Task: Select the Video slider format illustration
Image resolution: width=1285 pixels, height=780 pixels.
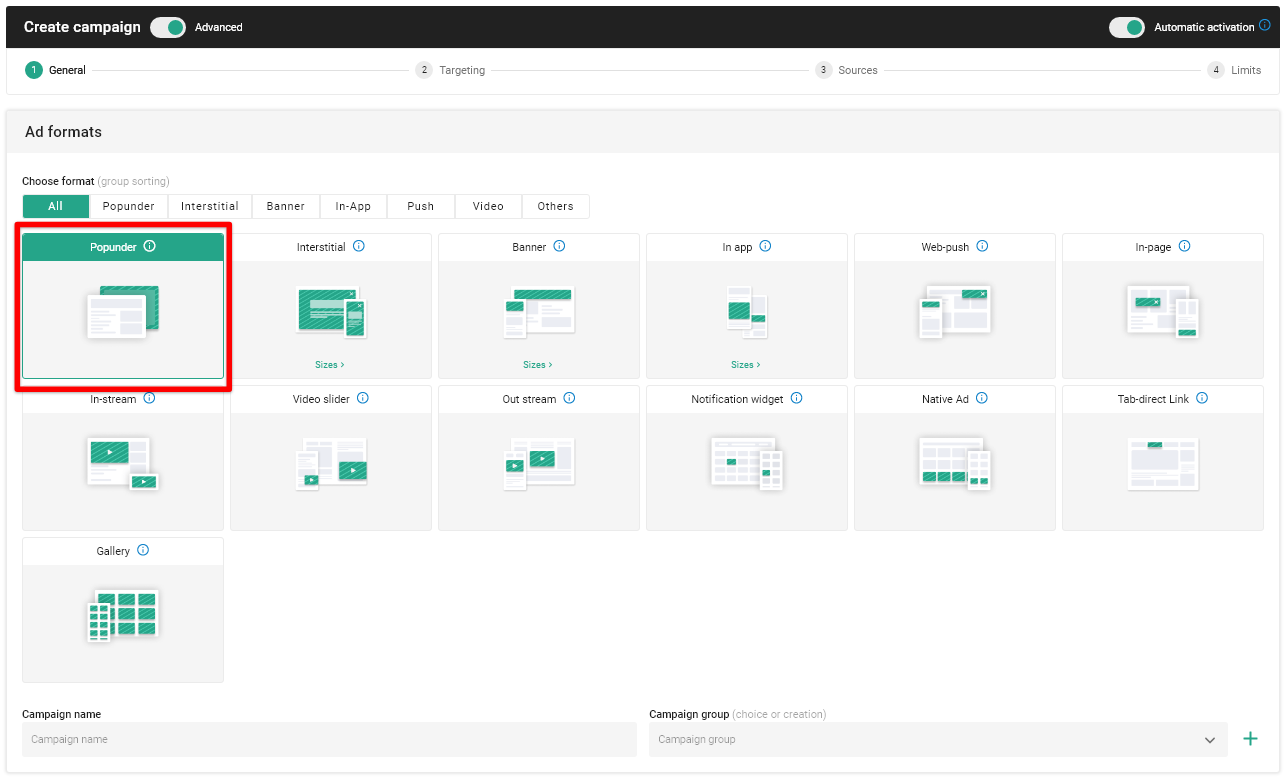Action: tap(331, 464)
